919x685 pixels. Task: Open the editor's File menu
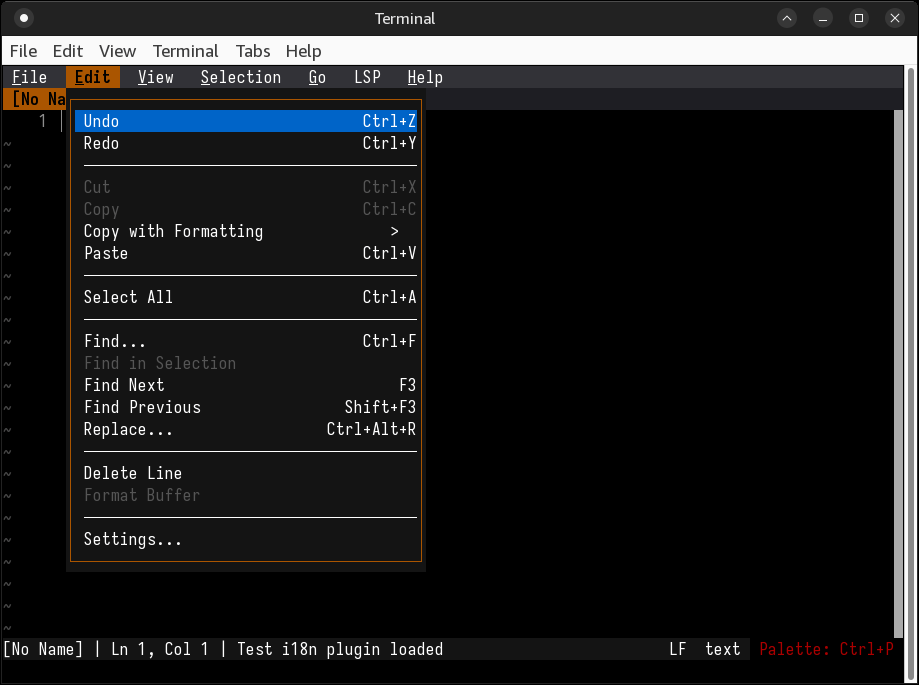pyautogui.click(x=29, y=77)
